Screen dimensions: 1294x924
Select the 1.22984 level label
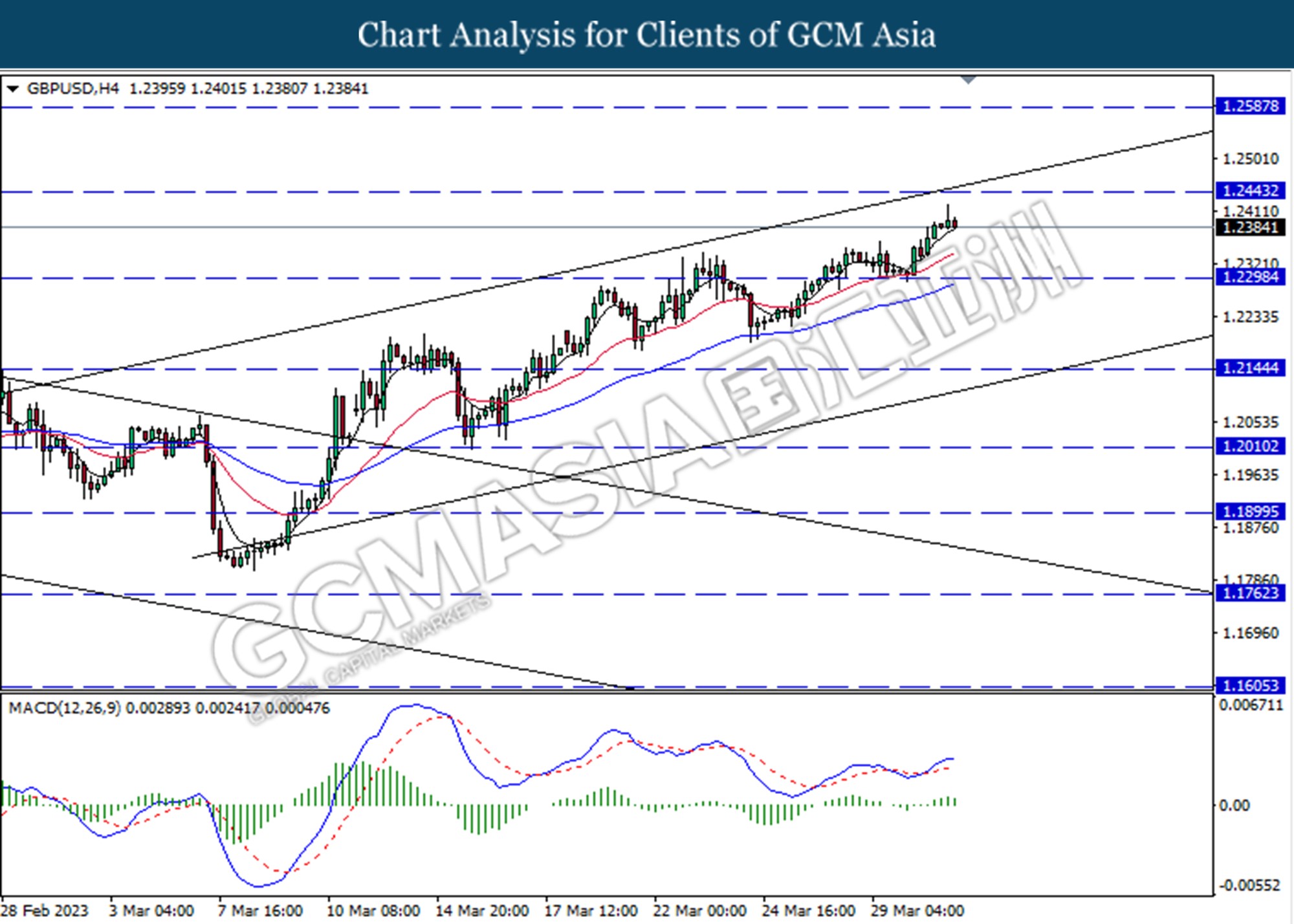pos(1251,278)
